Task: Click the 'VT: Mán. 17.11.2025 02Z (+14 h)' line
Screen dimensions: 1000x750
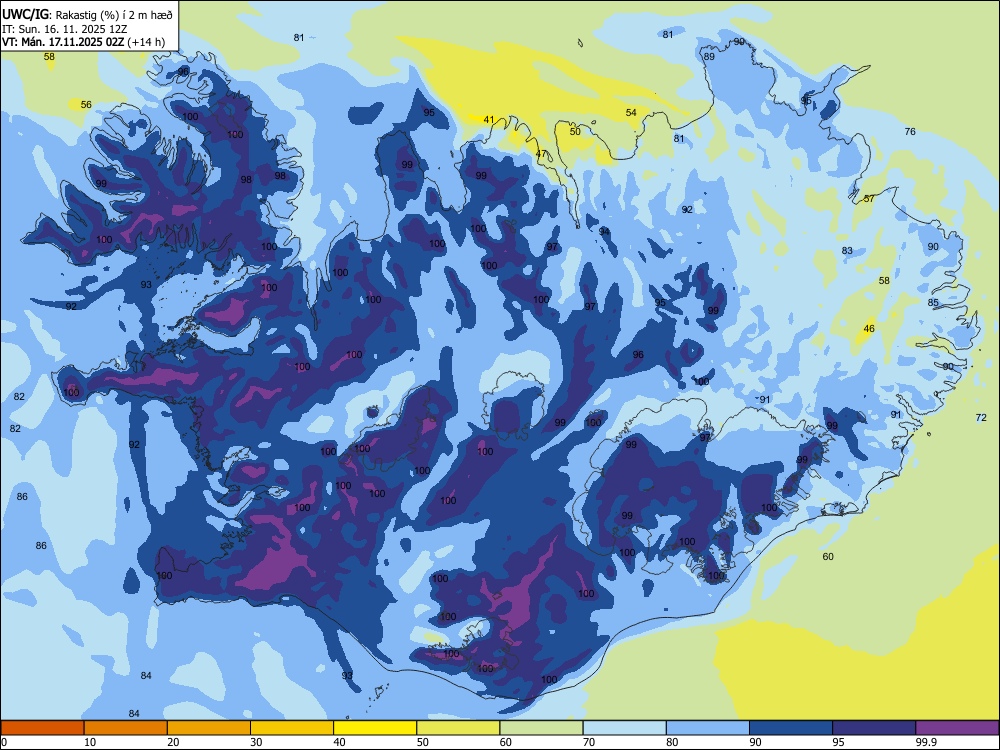Action: pos(84,42)
